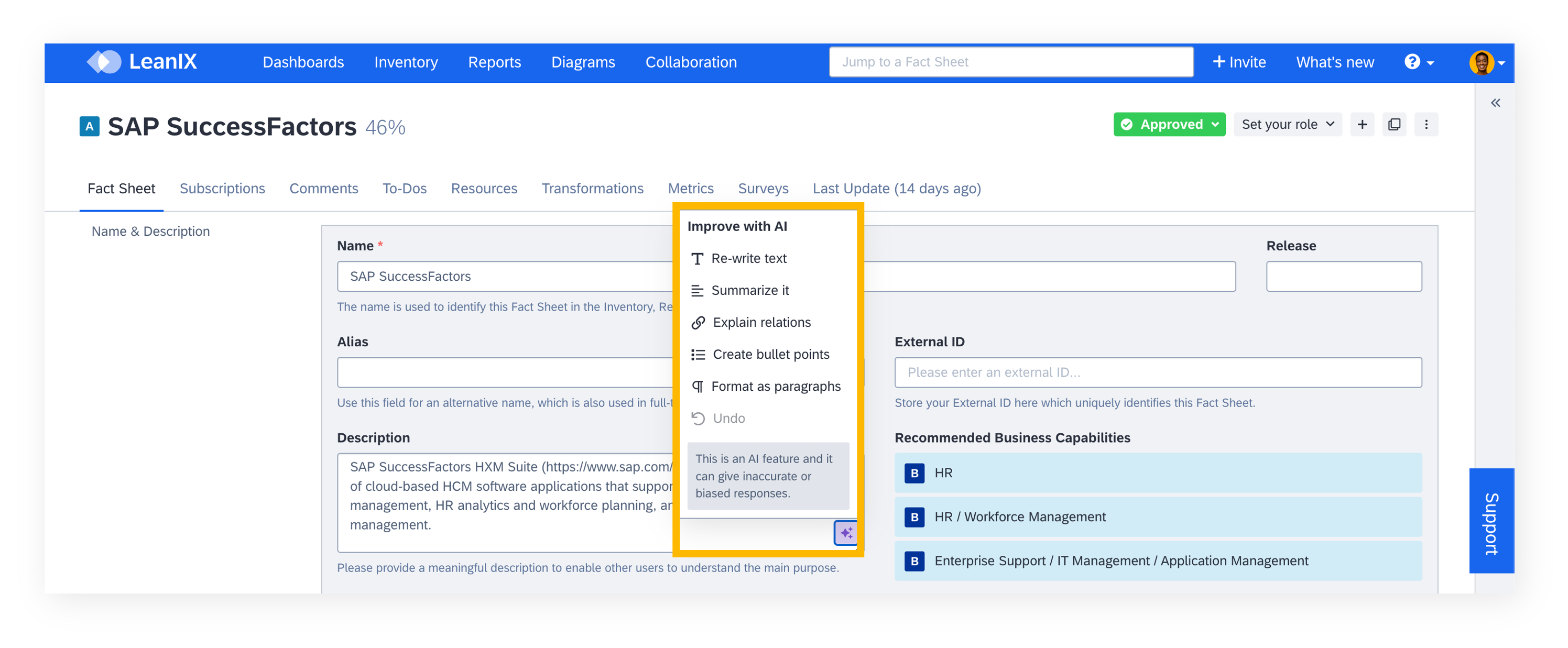Open the Last Update (14 days ago) tab
The width and height of the screenshot is (1568, 648).
(897, 189)
